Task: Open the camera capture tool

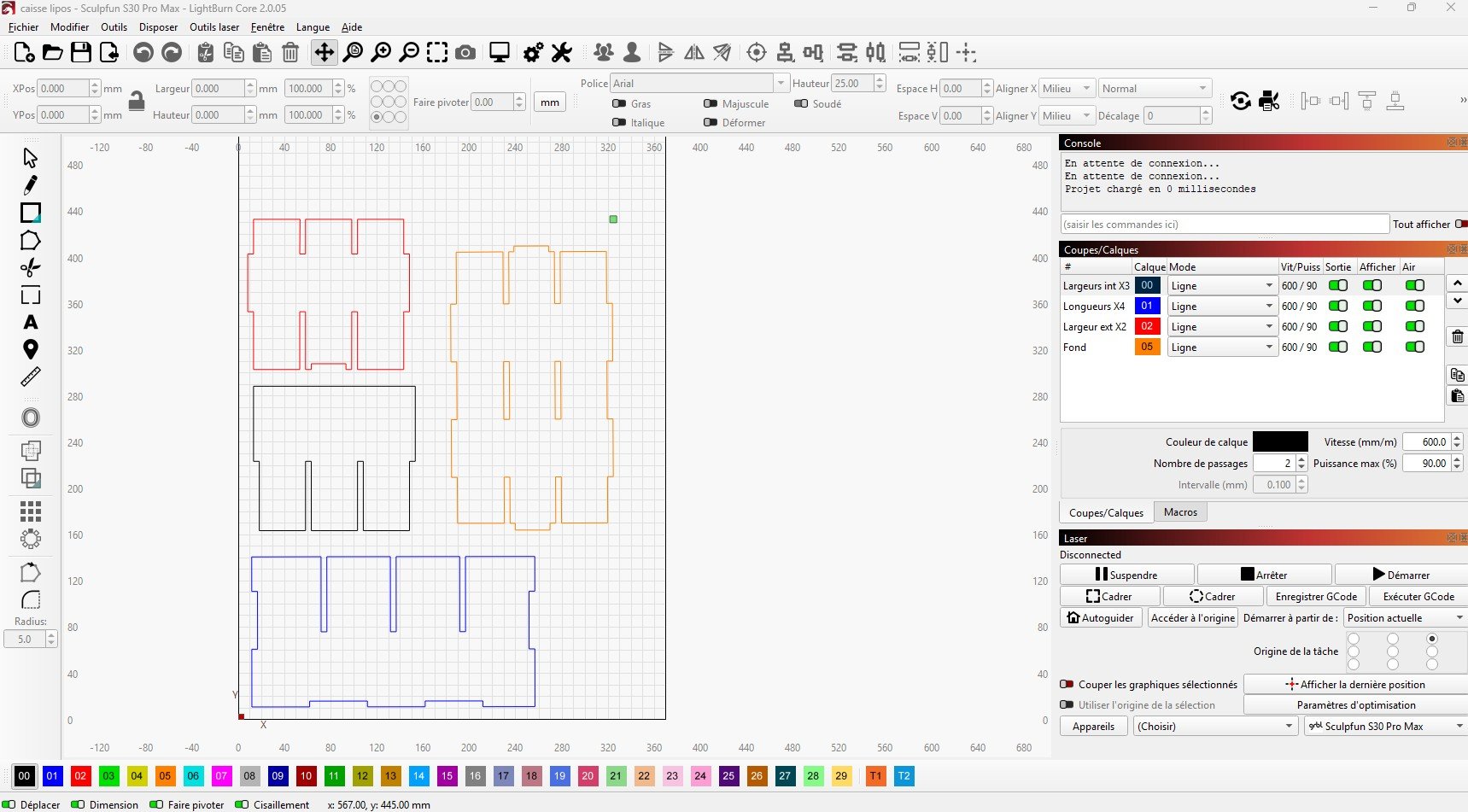Action: [465, 53]
